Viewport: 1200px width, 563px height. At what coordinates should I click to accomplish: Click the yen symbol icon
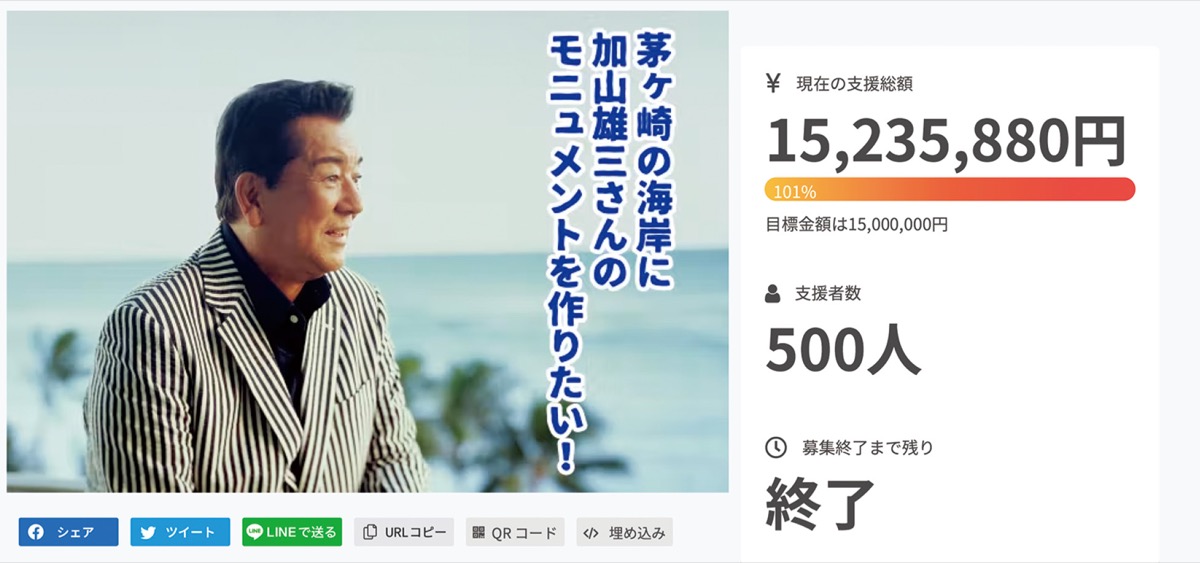click(772, 84)
